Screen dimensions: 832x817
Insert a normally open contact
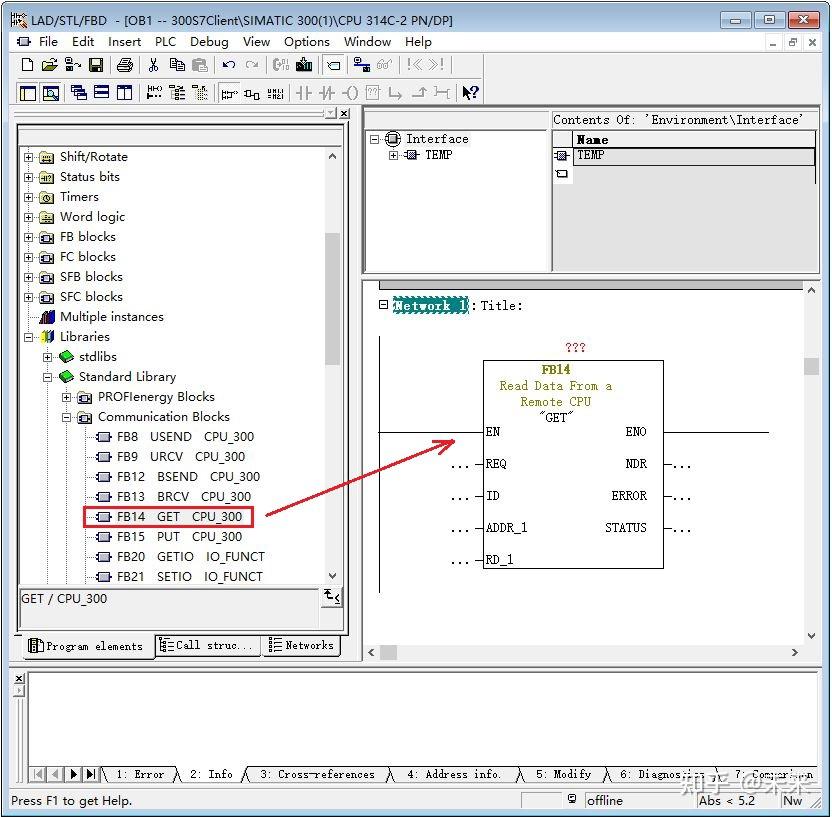[303, 93]
